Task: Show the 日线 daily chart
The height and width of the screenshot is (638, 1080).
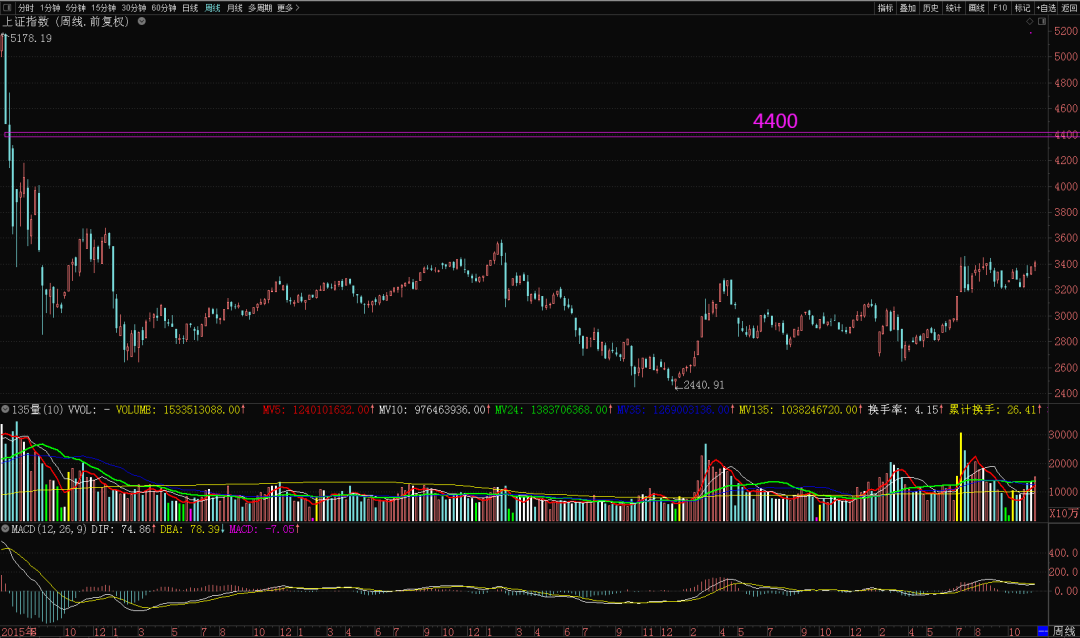Action: 190,8
